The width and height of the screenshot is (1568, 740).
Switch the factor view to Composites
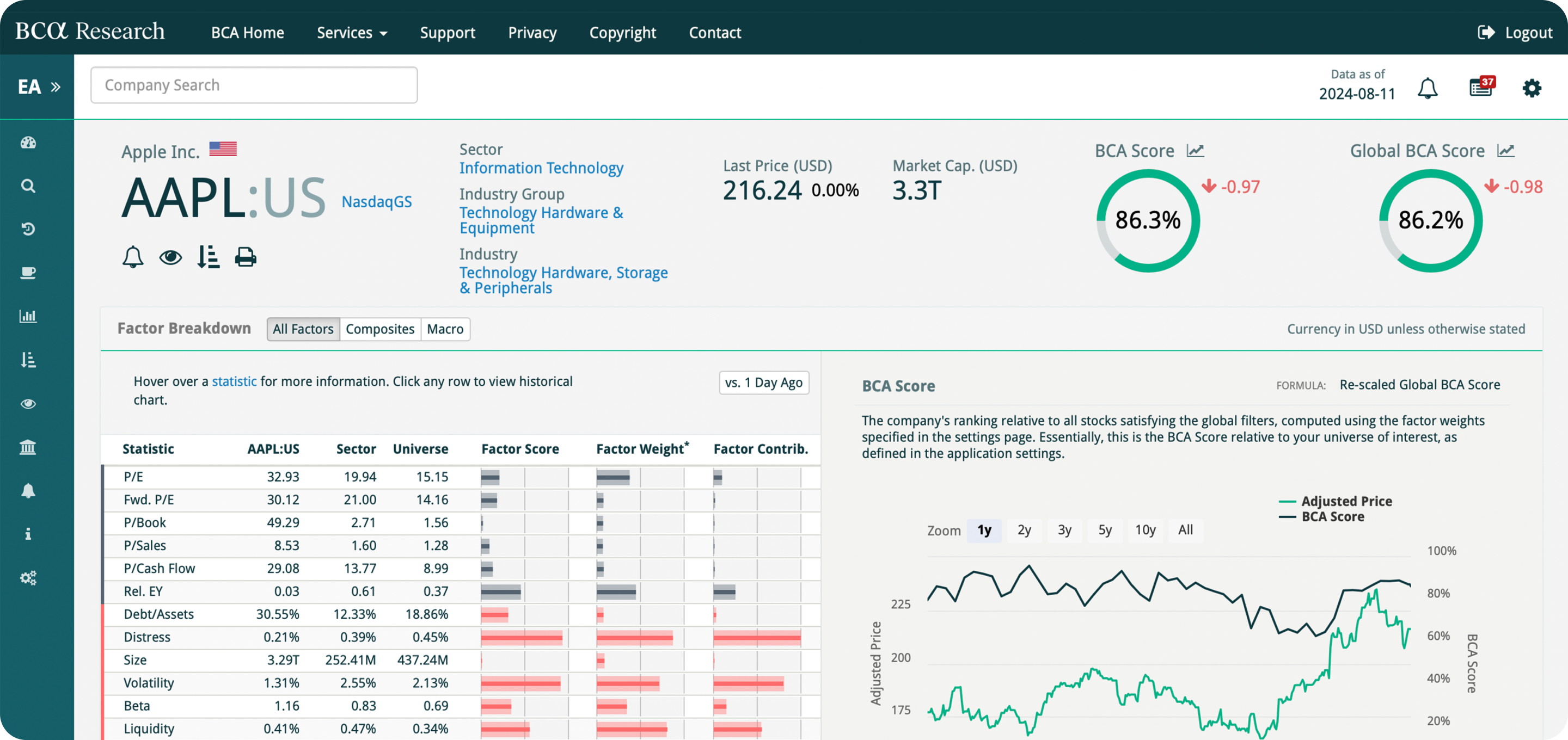(380, 329)
